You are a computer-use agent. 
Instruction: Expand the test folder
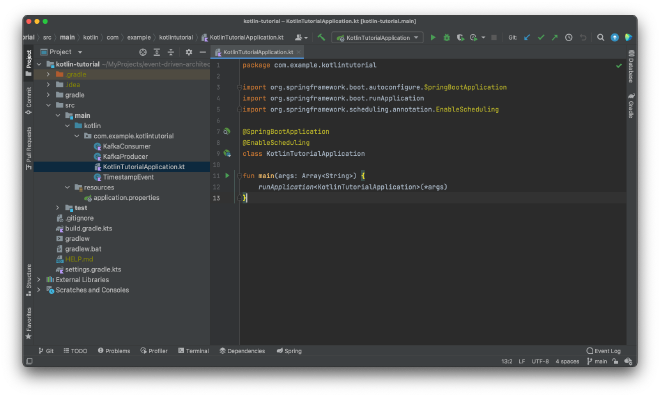pos(58,208)
